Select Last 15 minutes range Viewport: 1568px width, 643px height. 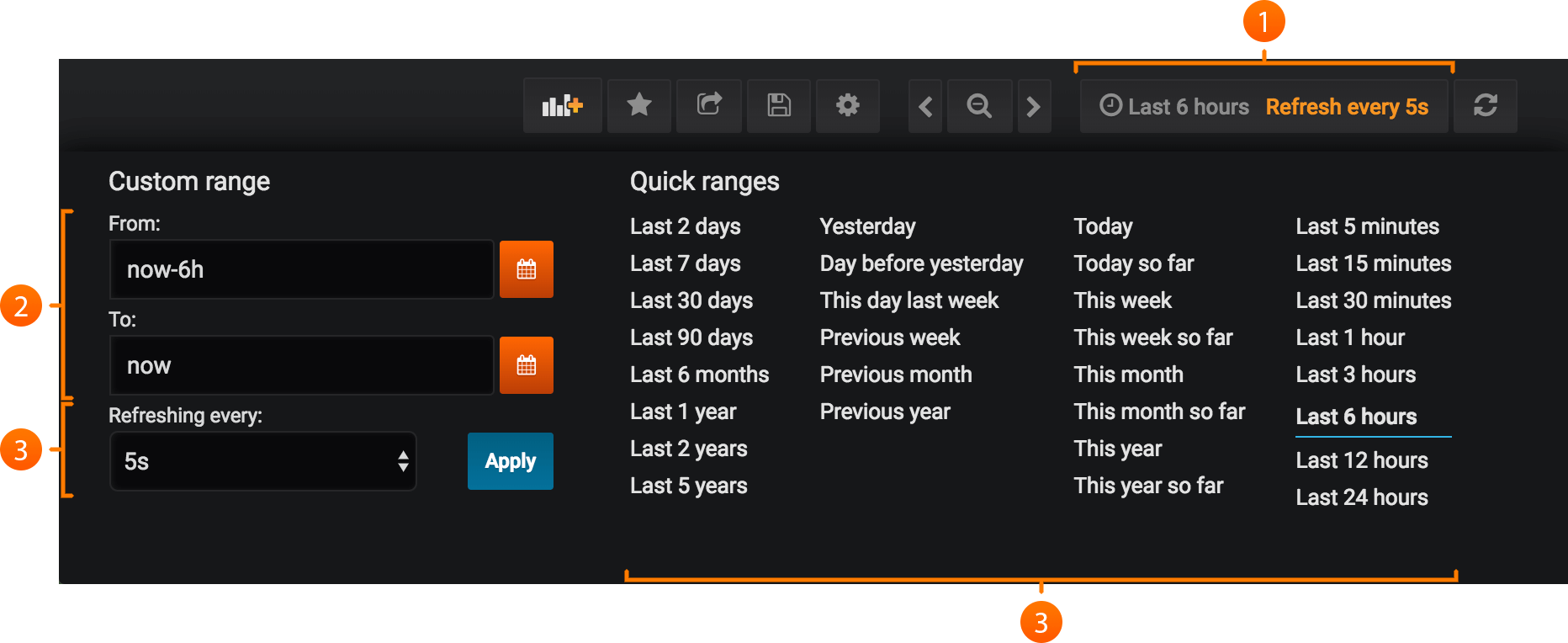coord(1373,263)
